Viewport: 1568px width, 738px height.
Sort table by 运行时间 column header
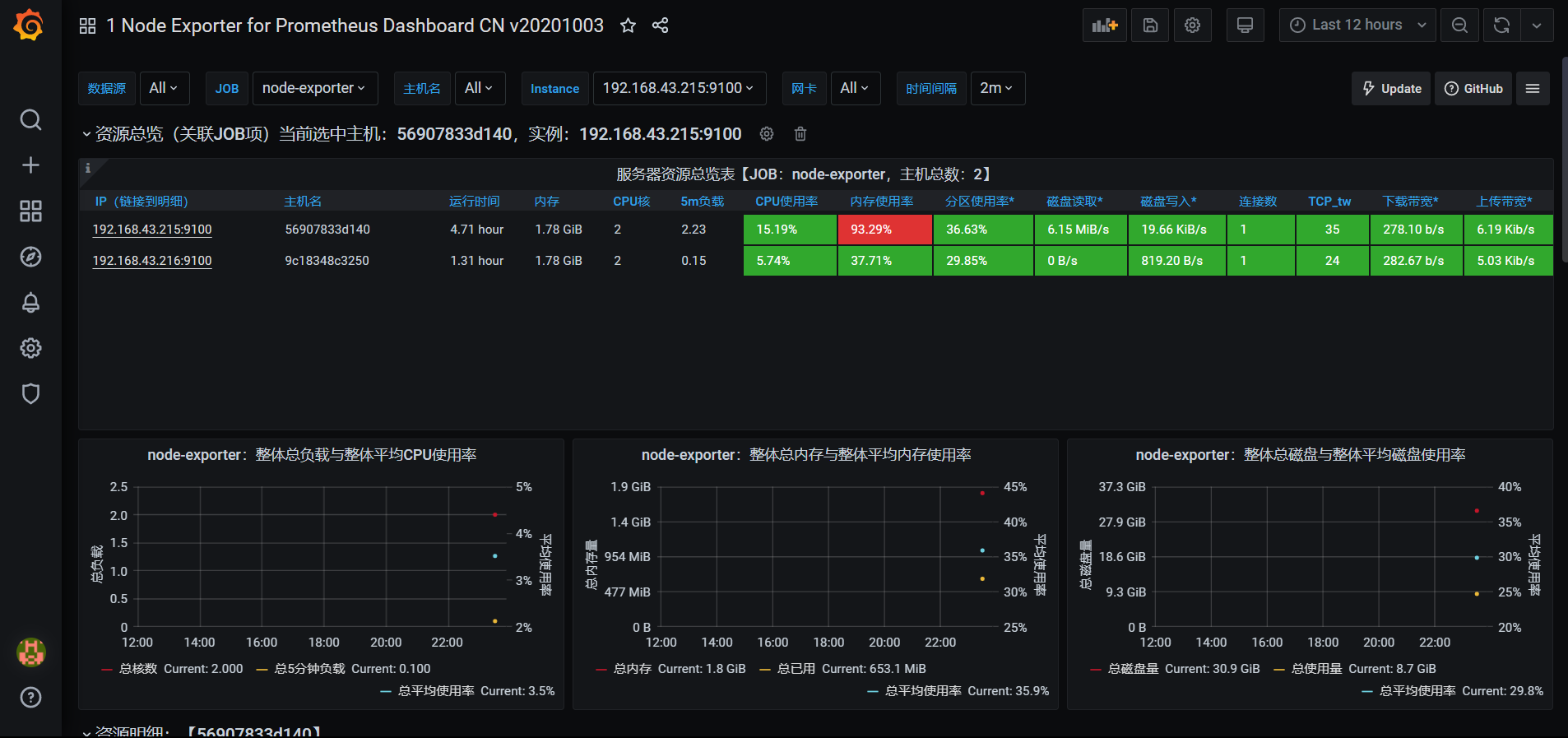[x=475, y=202]
